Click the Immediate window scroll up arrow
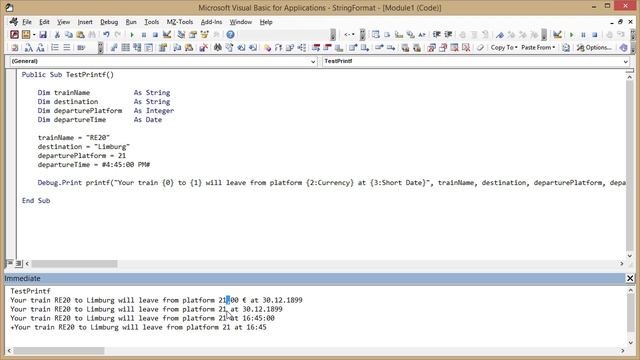This screenshot has width=640, height=360. click(630, 290)
